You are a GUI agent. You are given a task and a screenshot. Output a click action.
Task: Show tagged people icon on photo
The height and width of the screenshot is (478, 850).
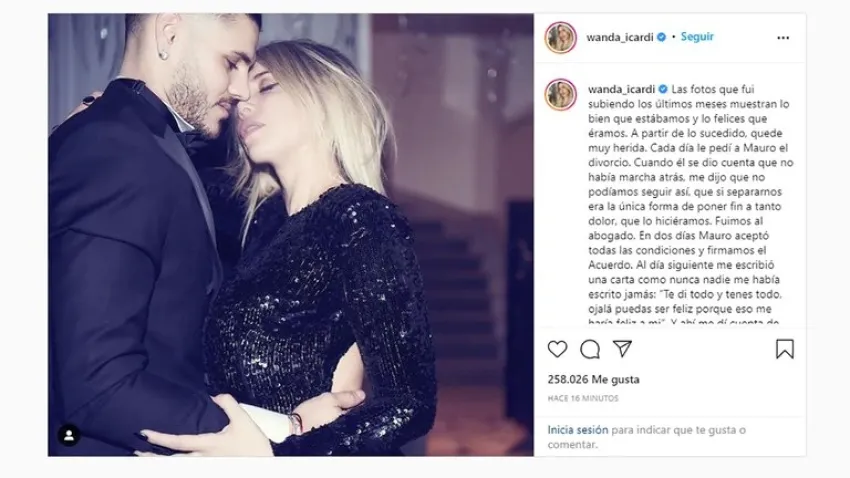coord(69,435)
